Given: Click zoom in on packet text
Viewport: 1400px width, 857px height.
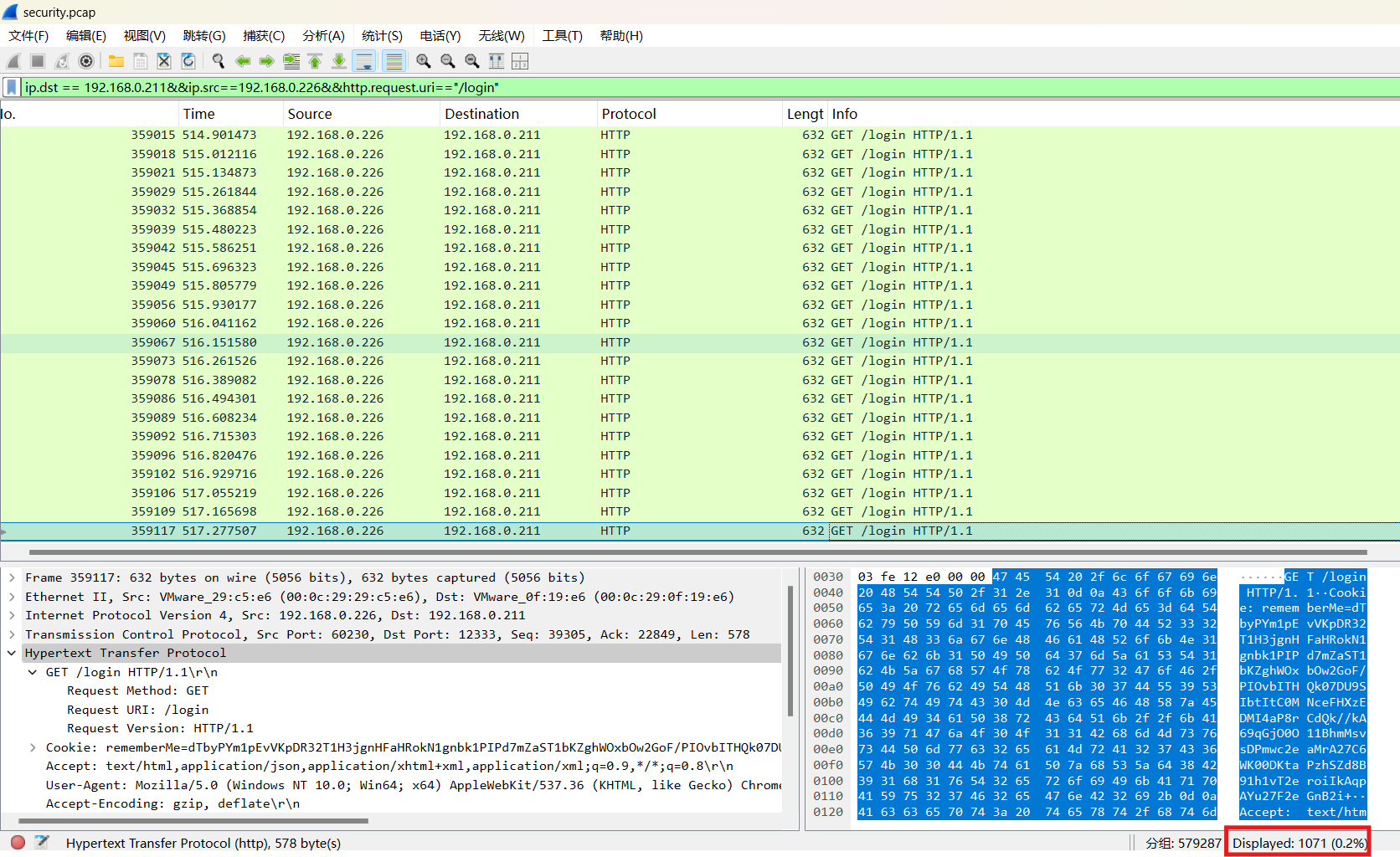Looking at the screenshot, I should pos(424,61).
